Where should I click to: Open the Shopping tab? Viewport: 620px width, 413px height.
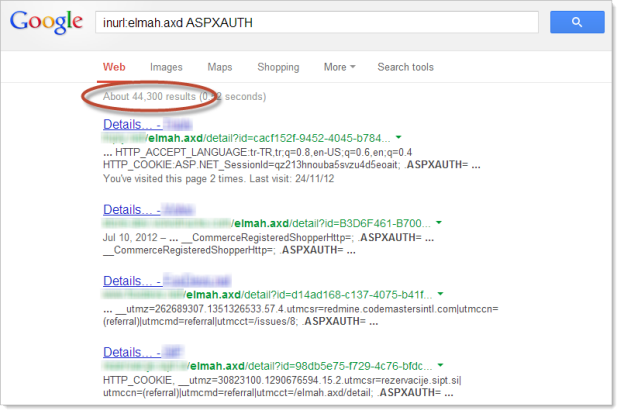[x=278, y=67]
